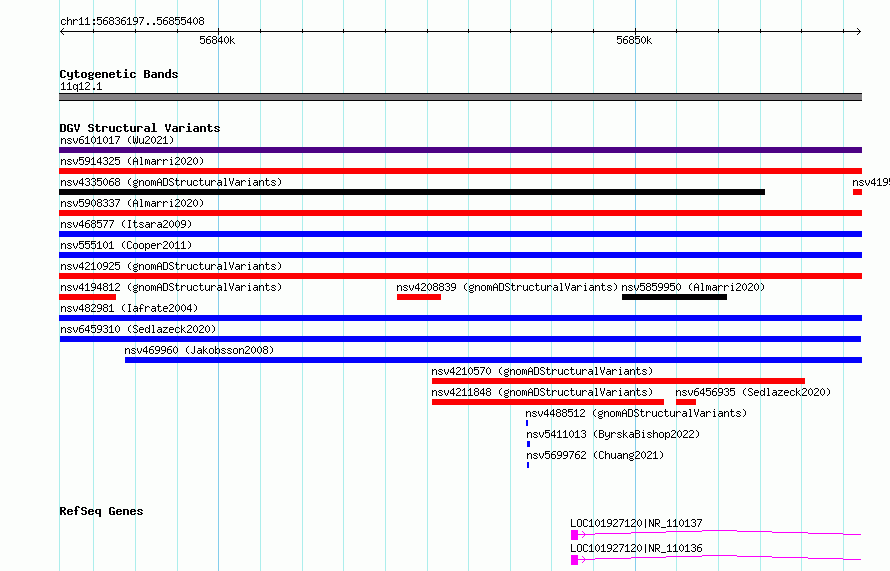Open nsv4488512 (gnomADStructuralVariants) label
Viewport: 890px width, 571px height.
pyautogui.click(x=636, y=413)
